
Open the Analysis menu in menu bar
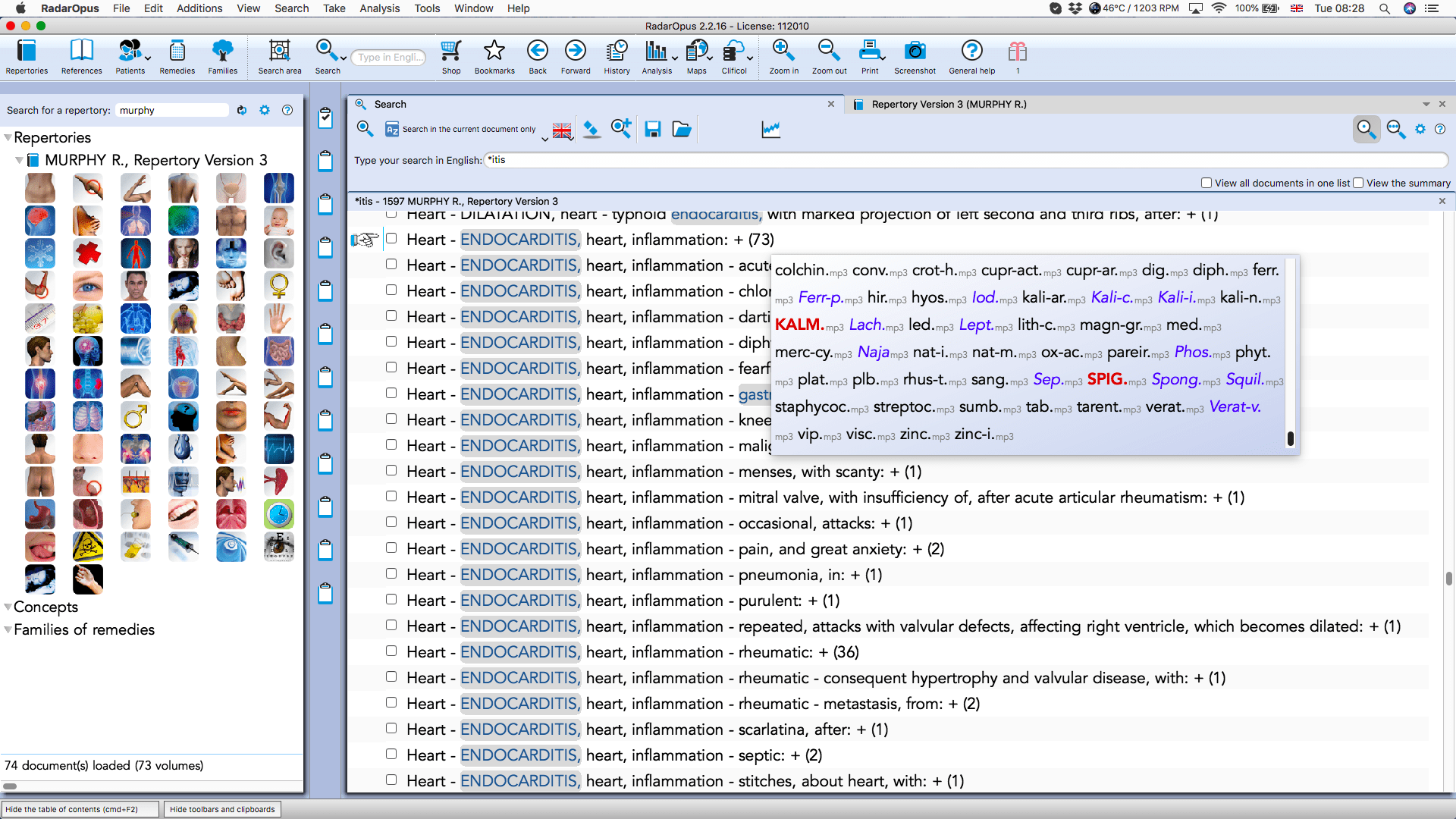pos(379,8)
